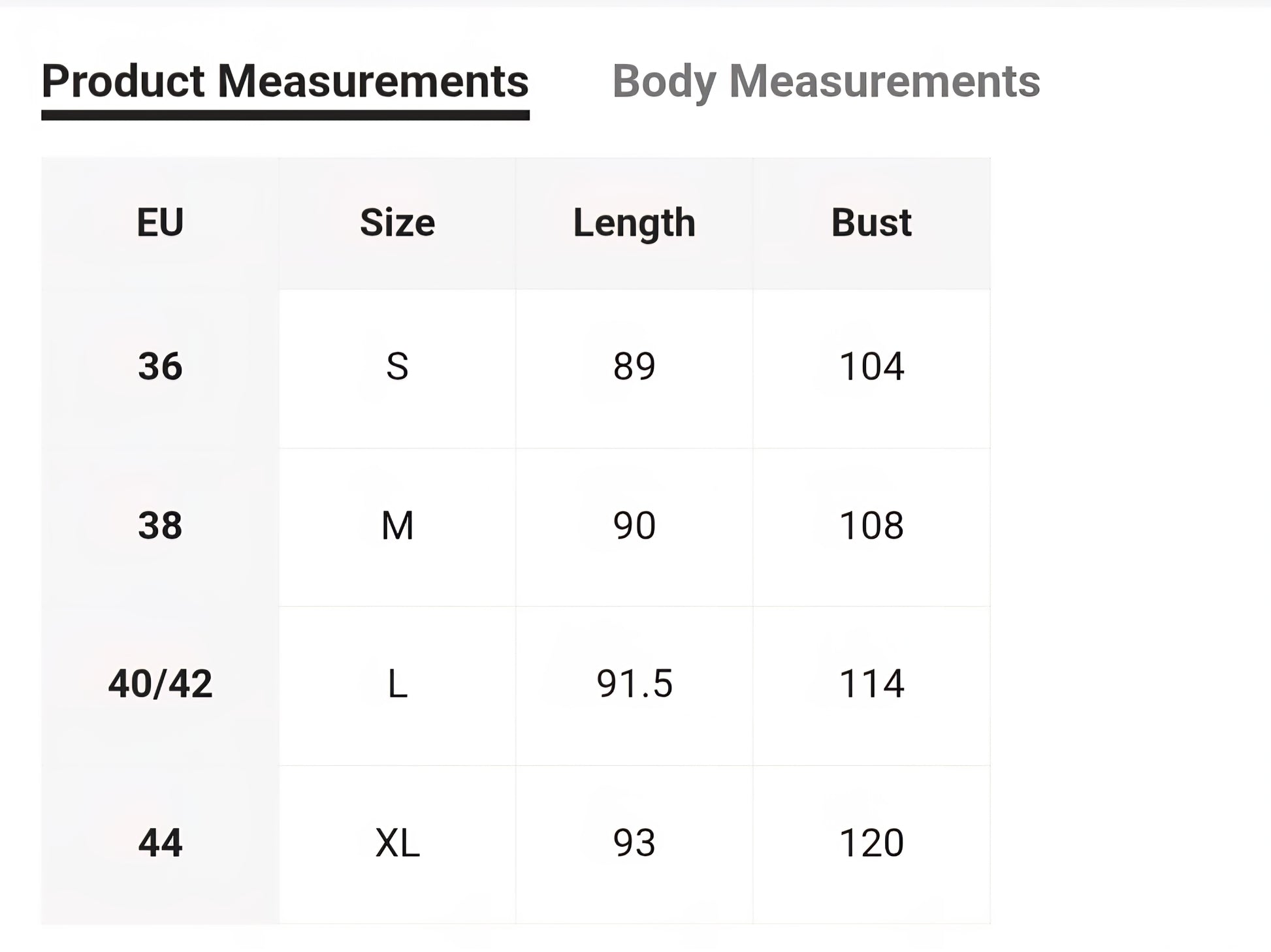Select the EU 44 row label
This screenshot has height=952, width=1271.
(x=160, y=843)
